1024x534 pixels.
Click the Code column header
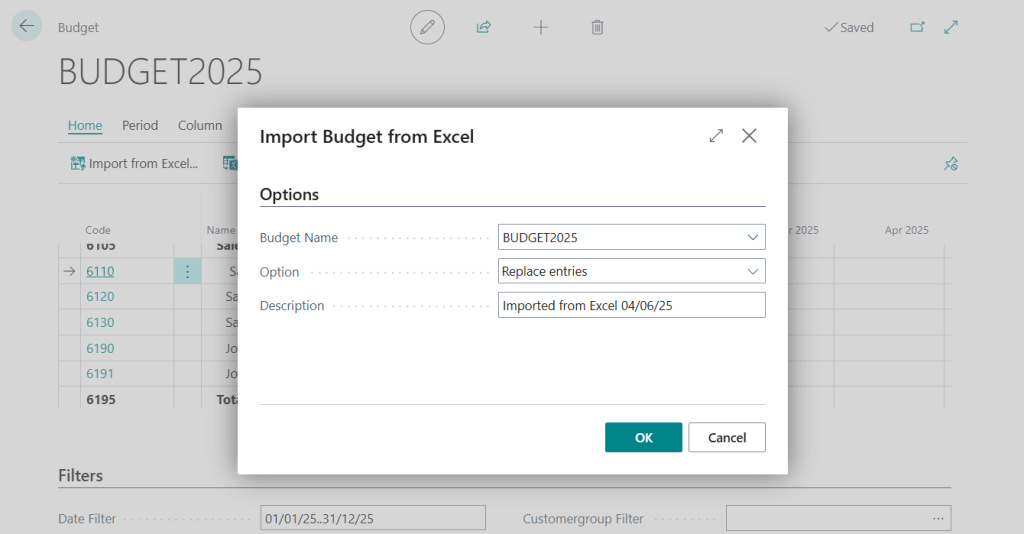pyautogui.click(x=98, y=230)
